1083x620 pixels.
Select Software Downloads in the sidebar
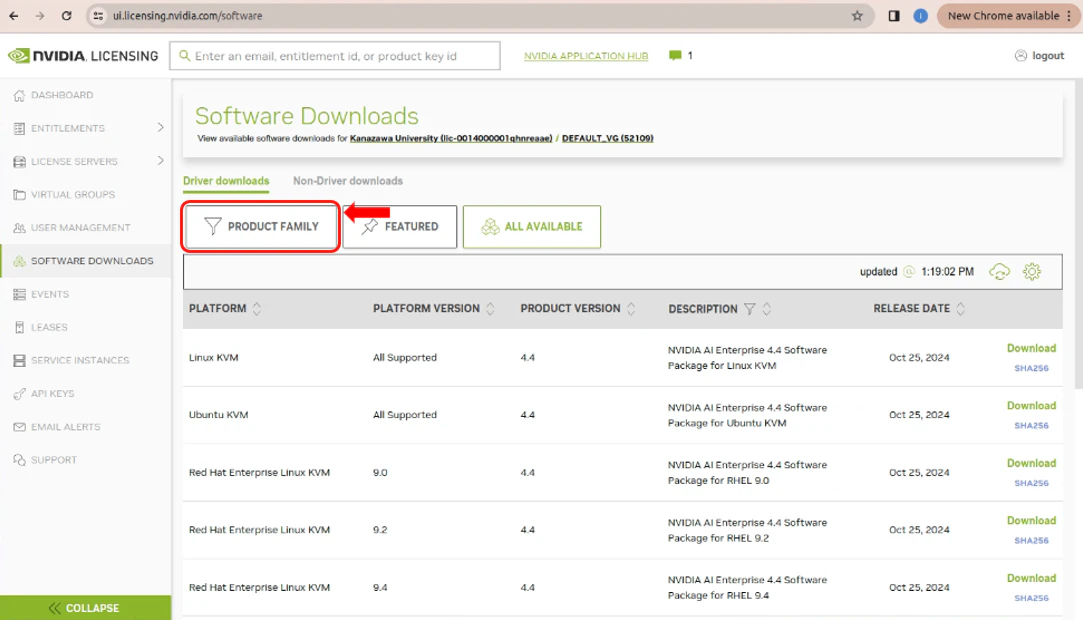[x=86, y=261]
